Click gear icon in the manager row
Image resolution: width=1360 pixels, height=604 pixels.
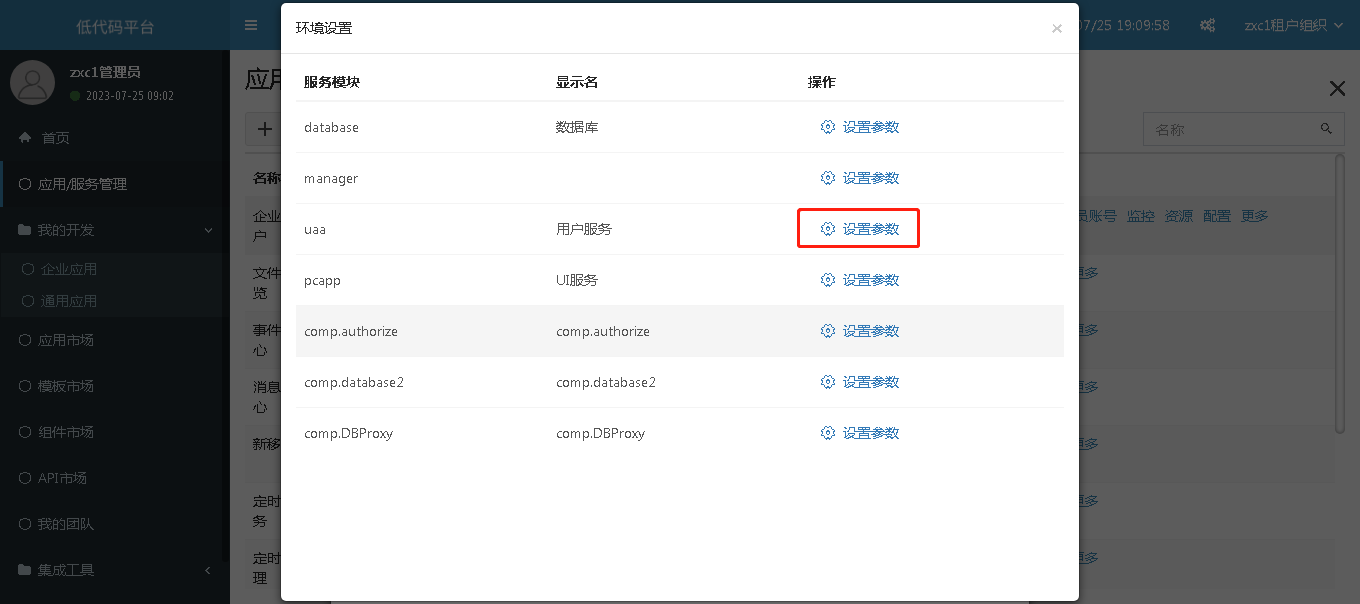[827, 178]
